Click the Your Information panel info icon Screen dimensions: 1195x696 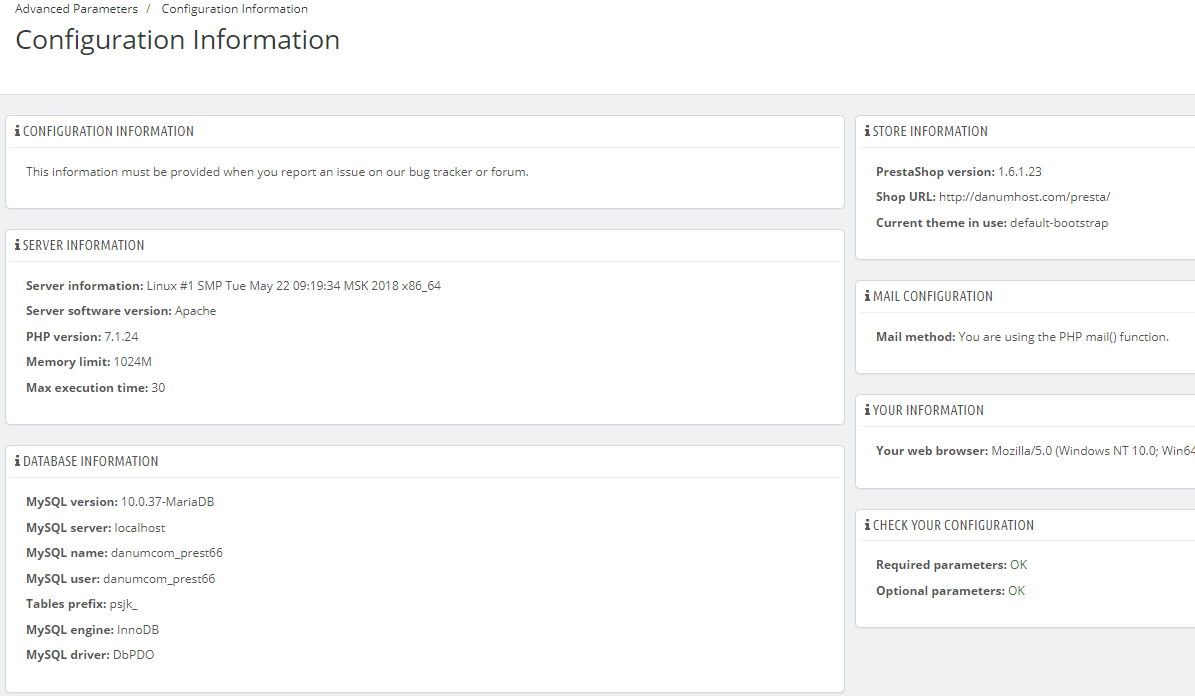click(867, 410)
